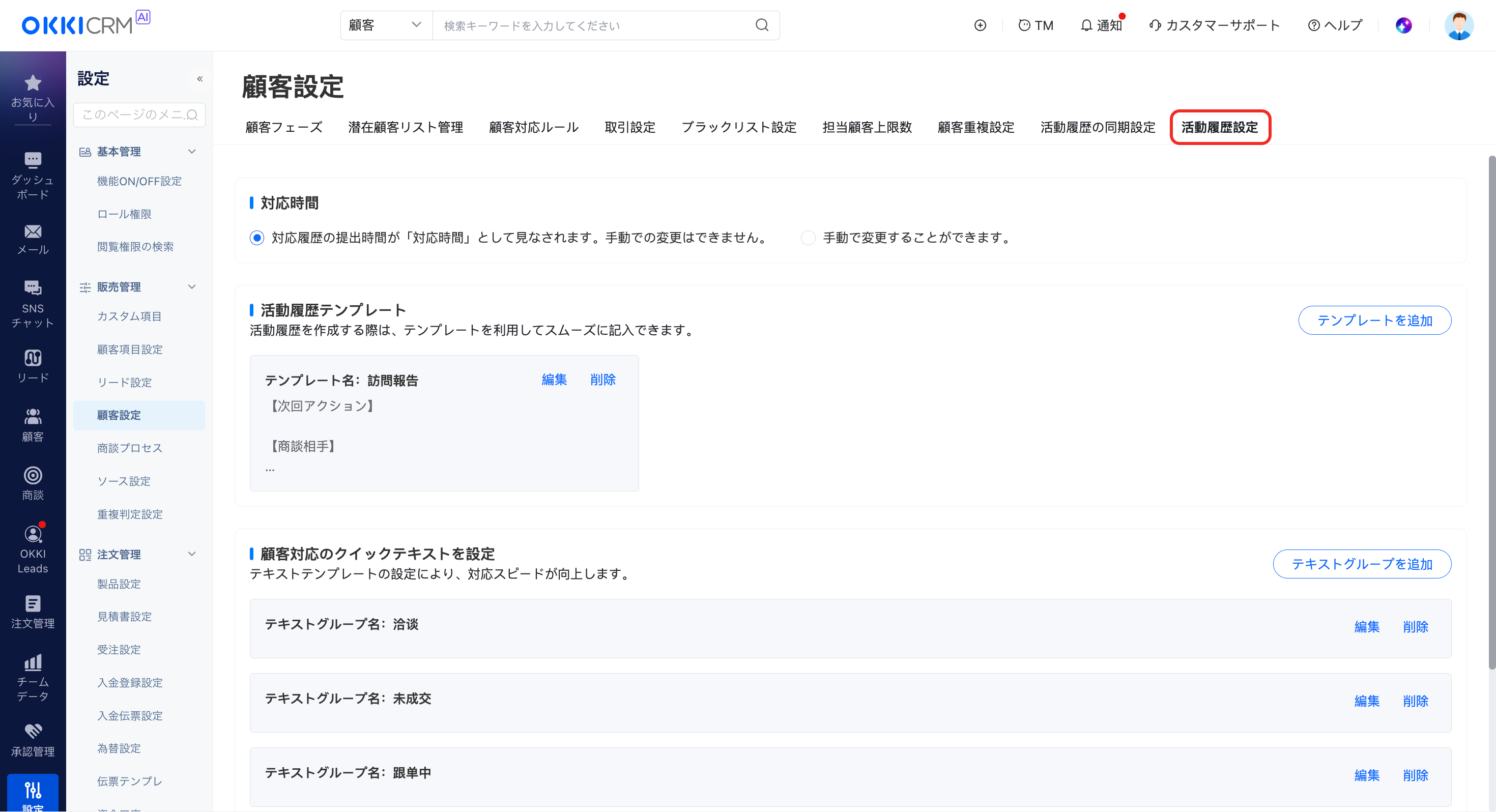The height and width of the screenshot is (812, 1496).
Task: Edit the 訪問報告 template
Action: pyautogui.click(x=554, y=380)
